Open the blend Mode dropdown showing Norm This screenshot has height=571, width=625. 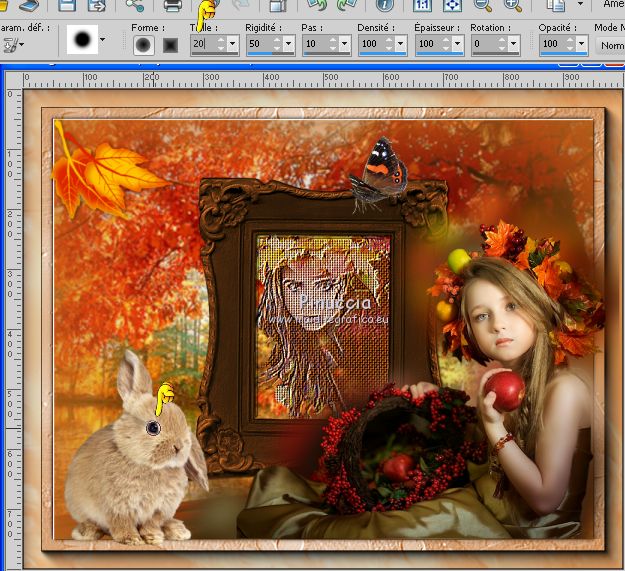[610, 45]
